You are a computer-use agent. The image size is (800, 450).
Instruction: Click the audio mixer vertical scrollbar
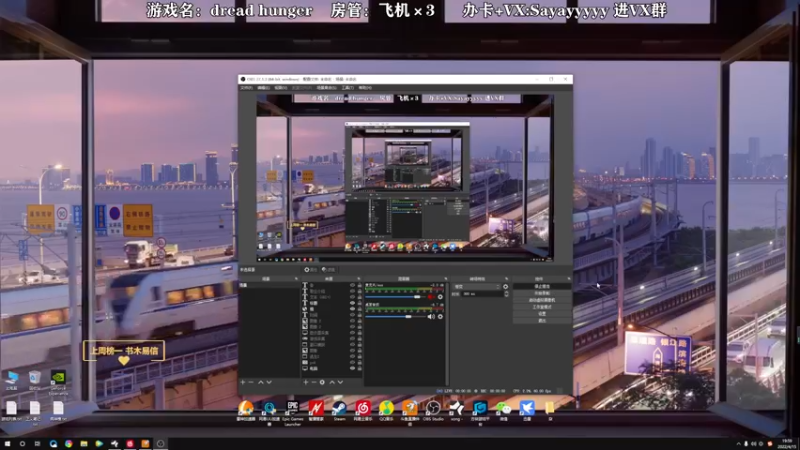447,332
